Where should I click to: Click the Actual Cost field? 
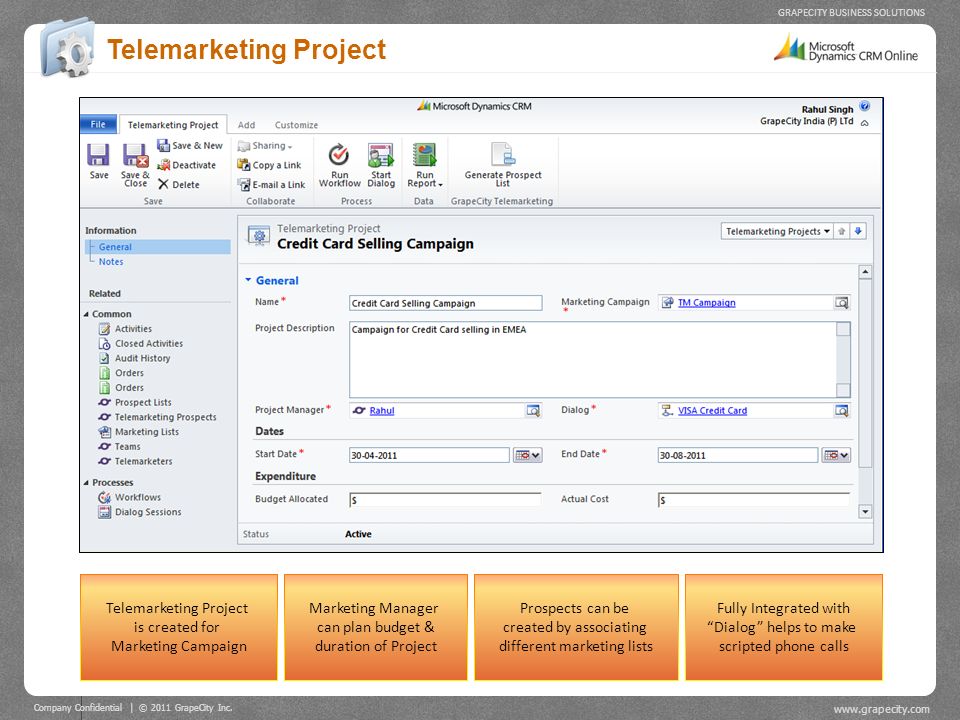point(754,500)
